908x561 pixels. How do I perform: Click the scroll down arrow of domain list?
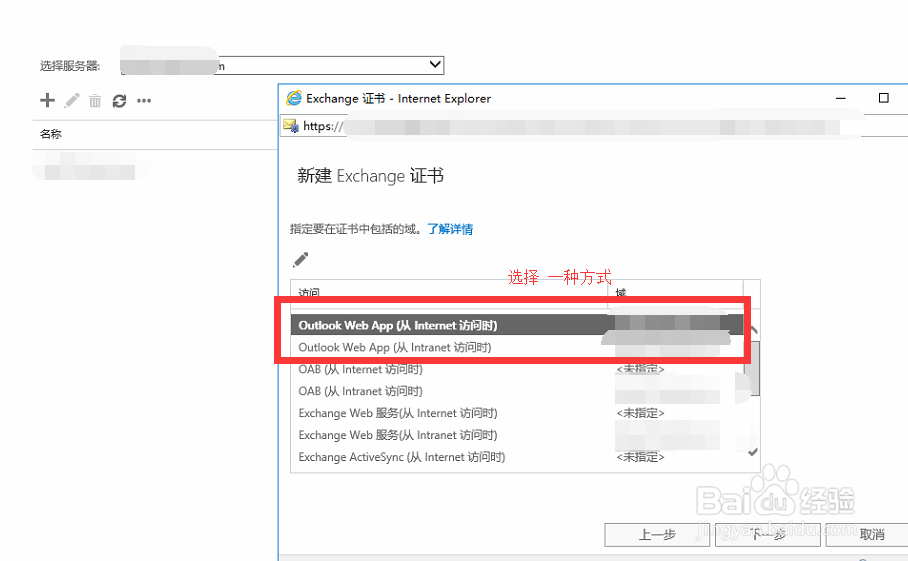coord(752,452)
